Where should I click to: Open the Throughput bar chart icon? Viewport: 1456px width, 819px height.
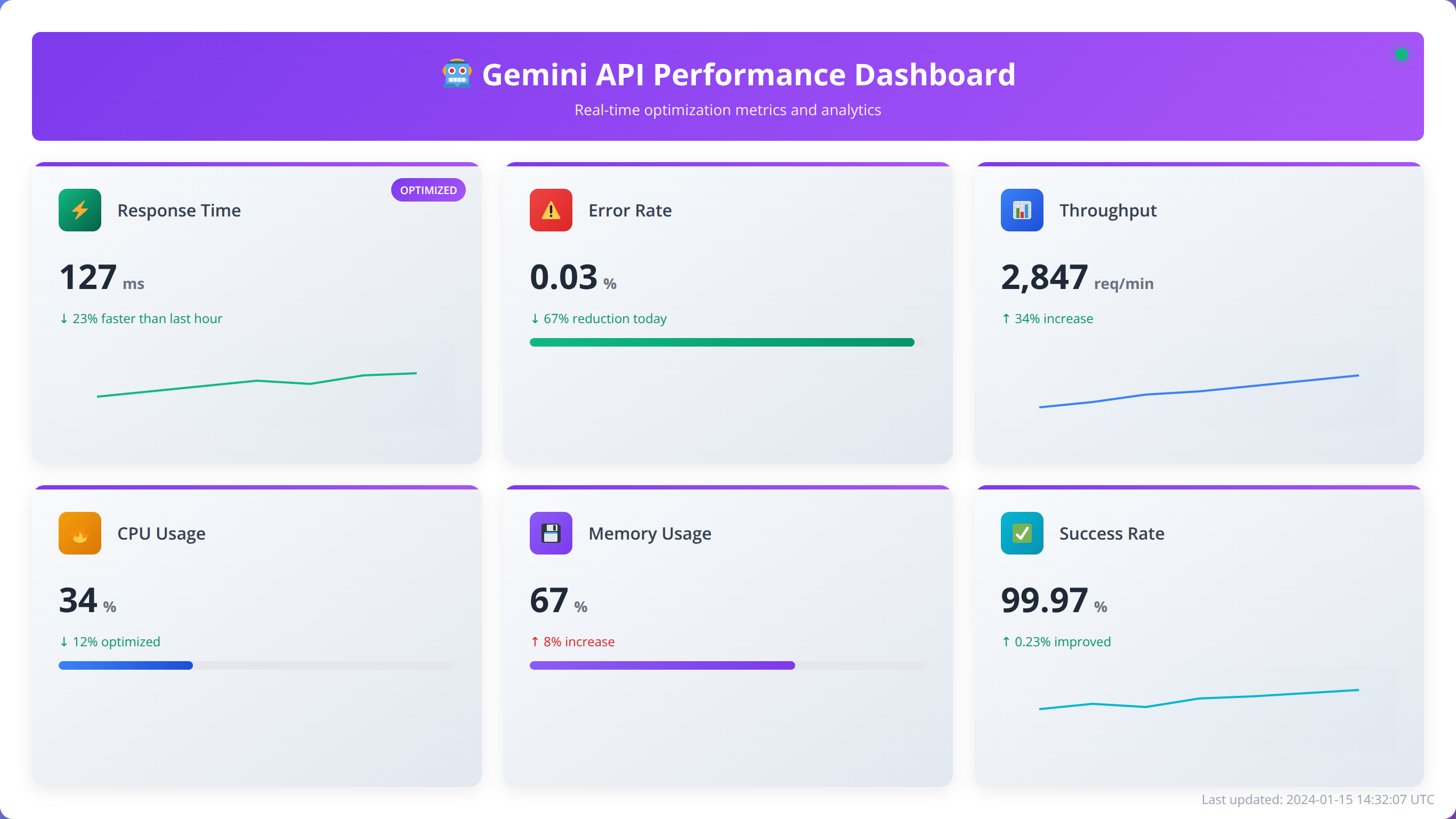[1022, 210]
